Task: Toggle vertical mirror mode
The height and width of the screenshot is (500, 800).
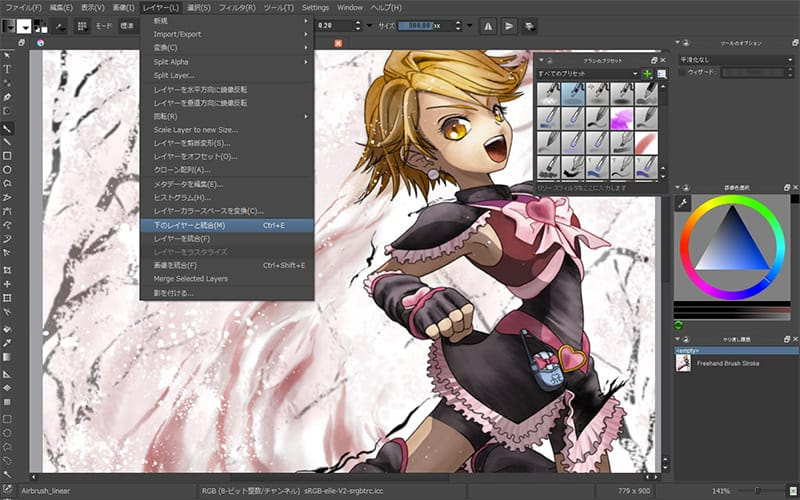Action: click(509, 26)
